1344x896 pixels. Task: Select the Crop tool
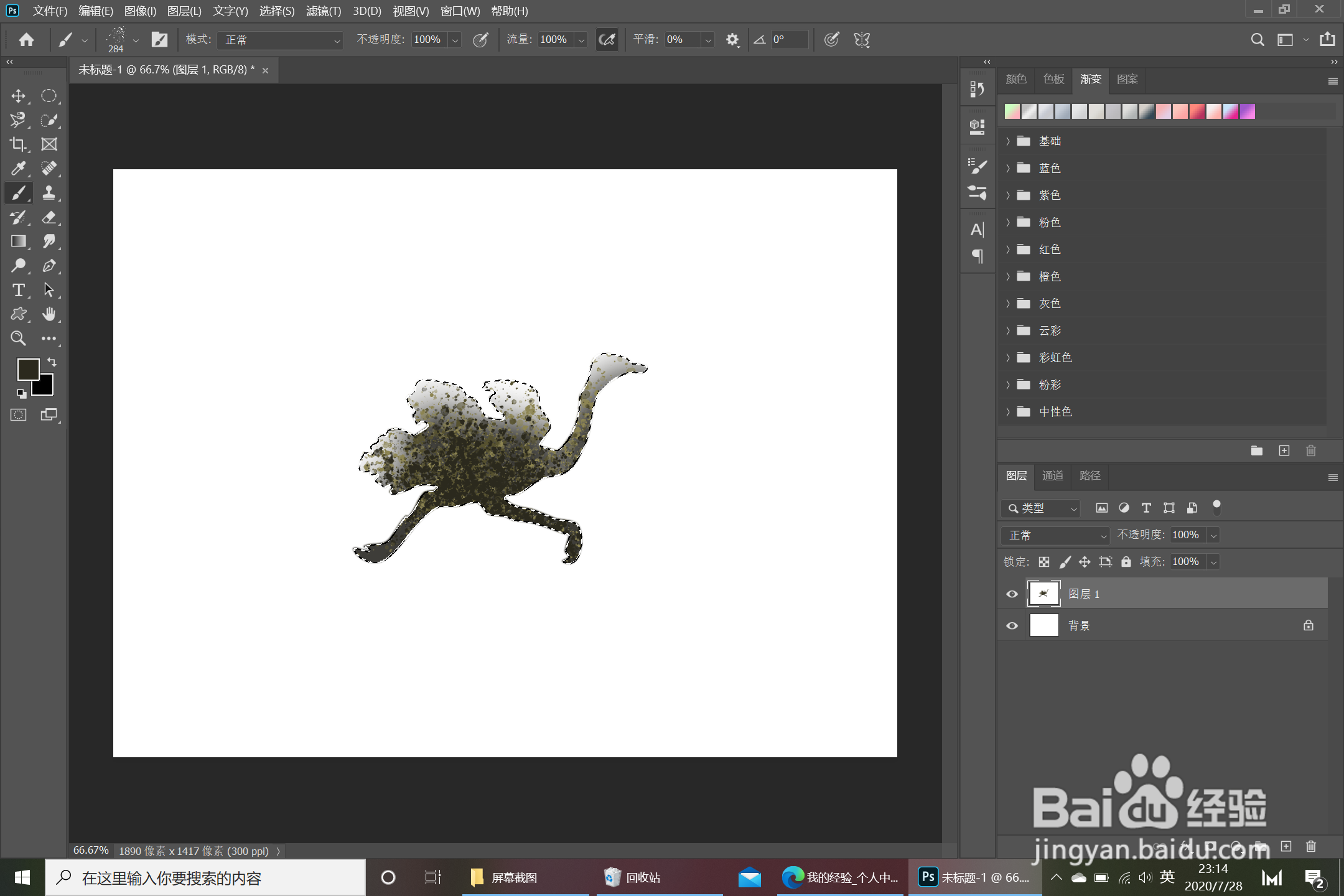18,144
